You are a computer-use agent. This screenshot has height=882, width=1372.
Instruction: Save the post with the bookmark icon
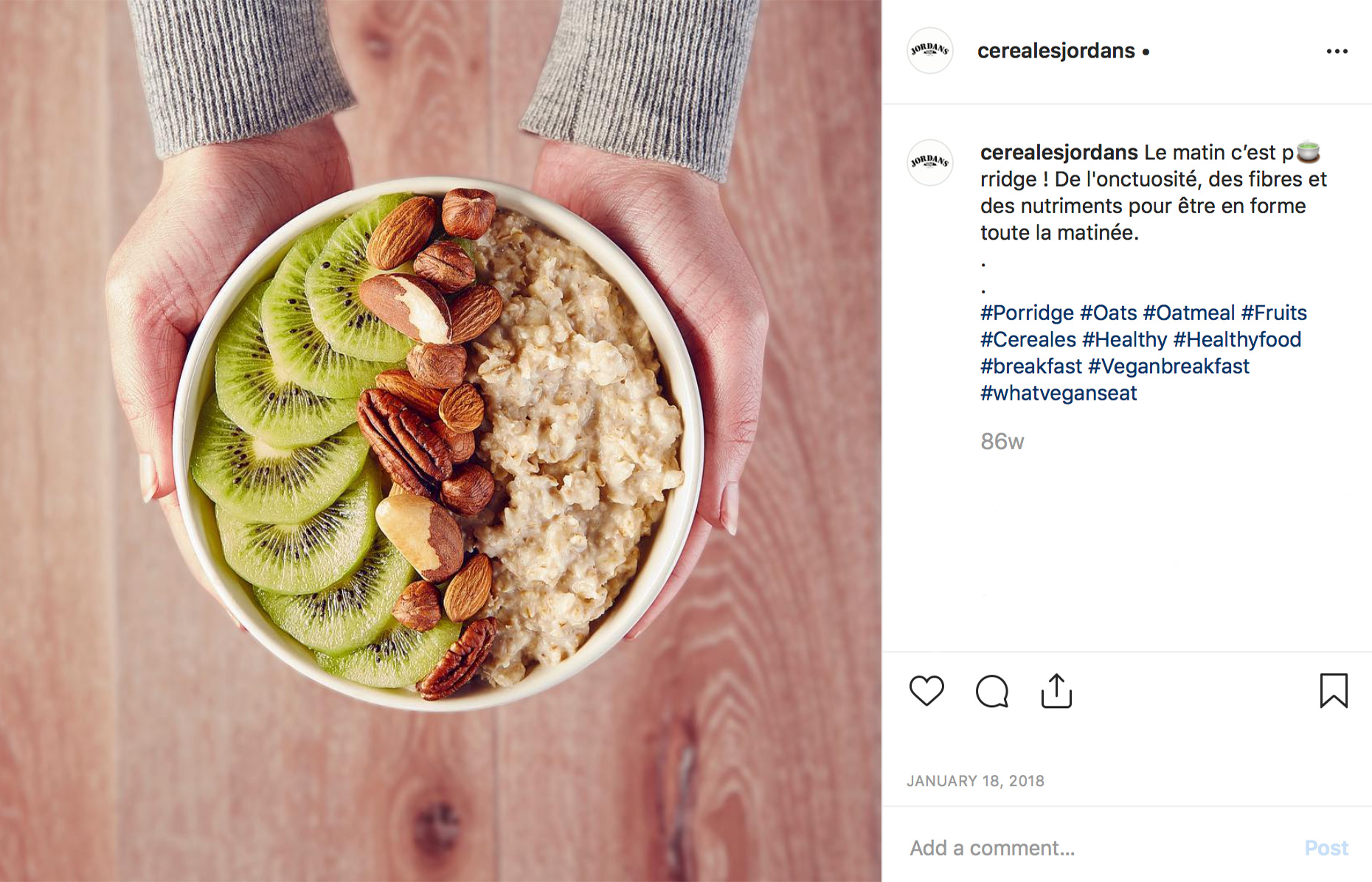click(1334, 691)
